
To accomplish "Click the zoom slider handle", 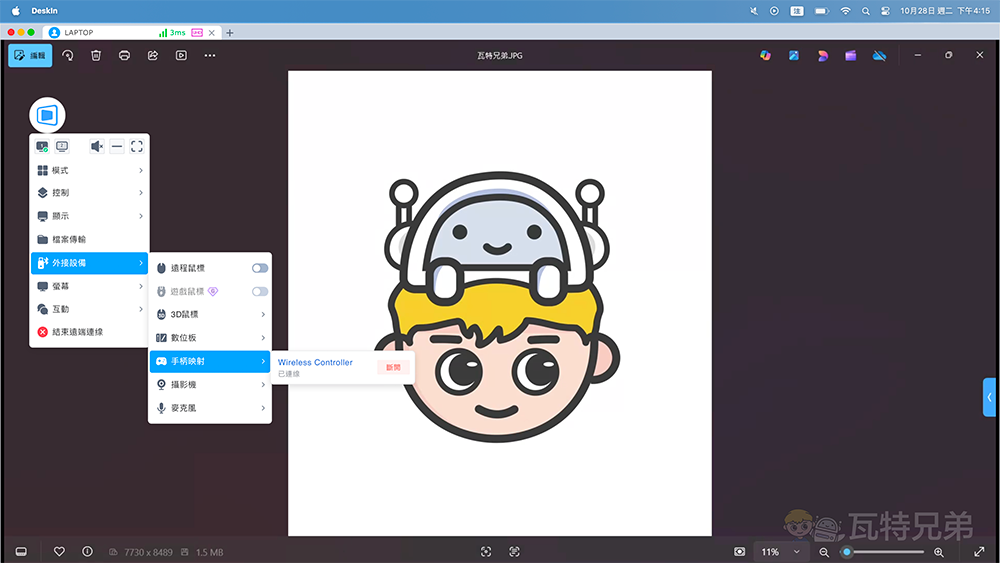I will pyautogui.click(x=847, y=552).
